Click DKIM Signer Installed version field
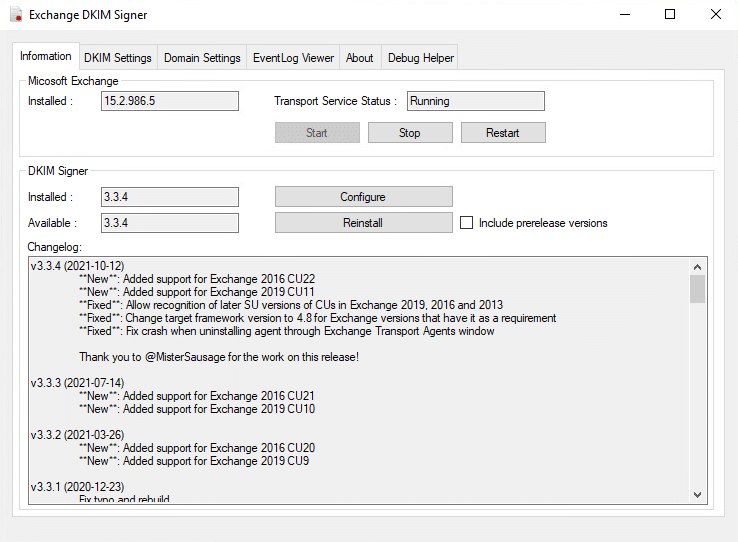Image resolution: width=738 pixels, height=542 pixels. pyautogui.click(x=170, y=197)
